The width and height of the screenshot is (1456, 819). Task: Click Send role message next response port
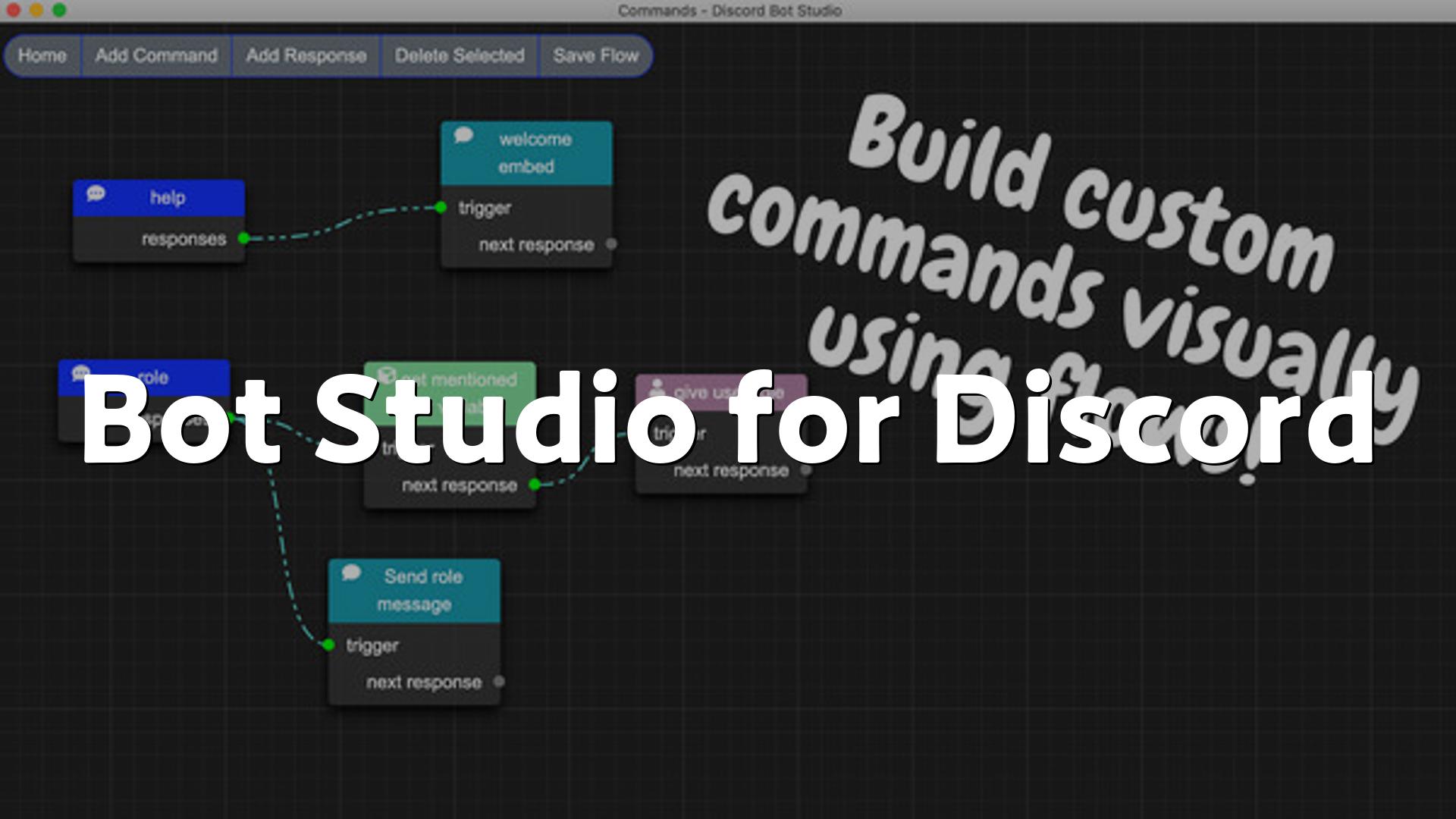click(499, 681)
